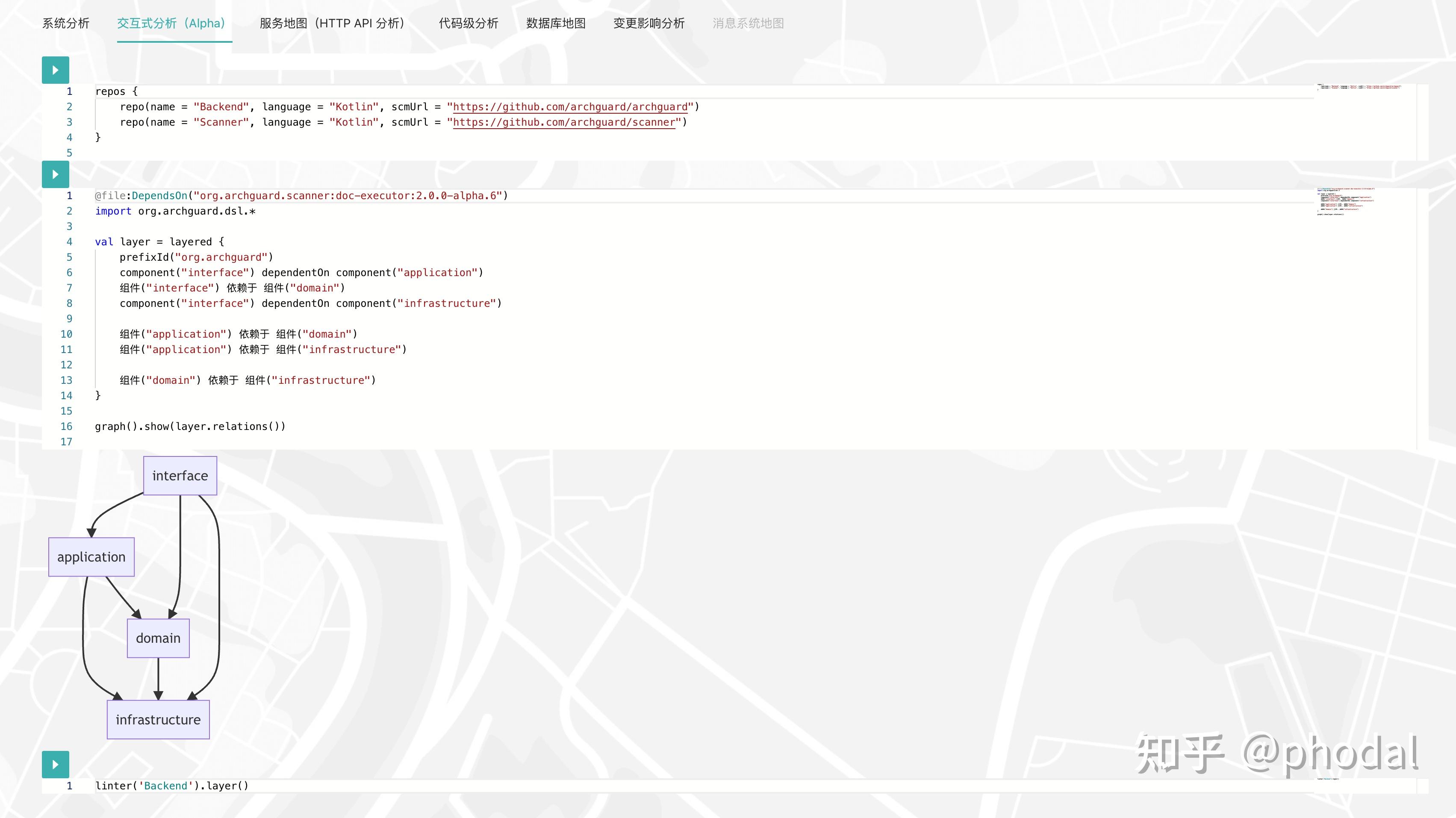Select the 数据库地图 tab

[x=556, y=23]
